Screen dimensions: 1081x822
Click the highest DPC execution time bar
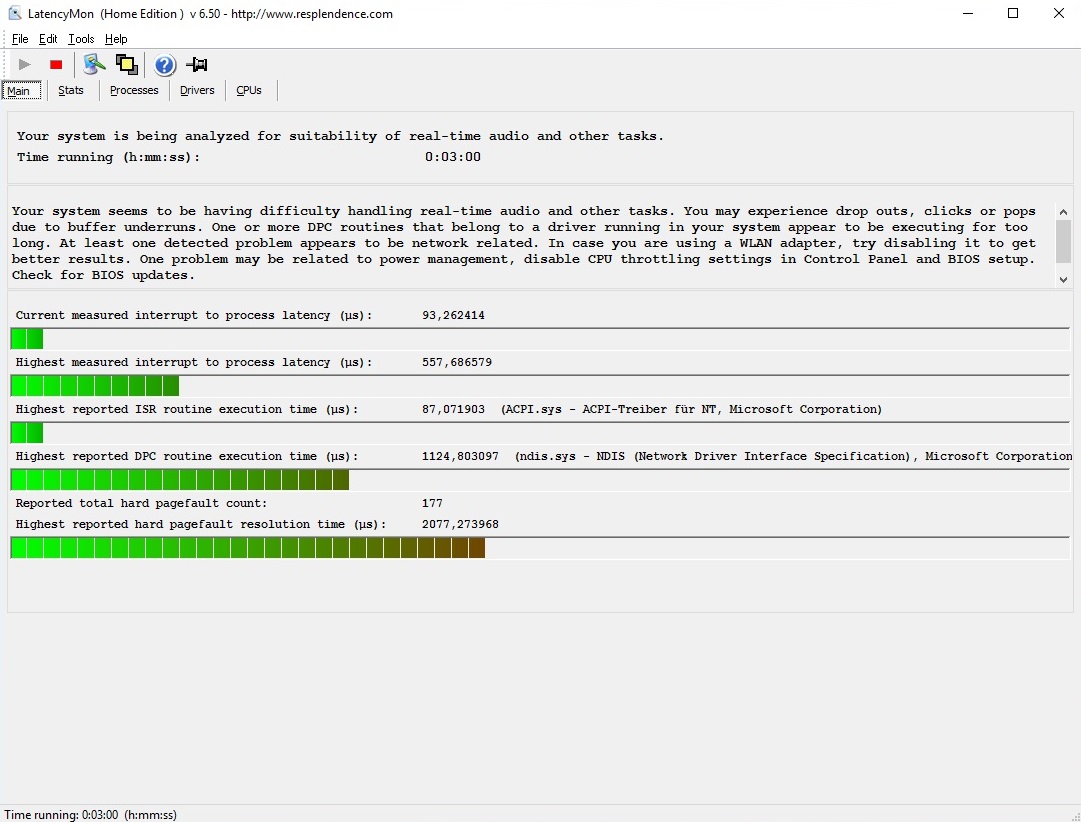coord(540,479)
